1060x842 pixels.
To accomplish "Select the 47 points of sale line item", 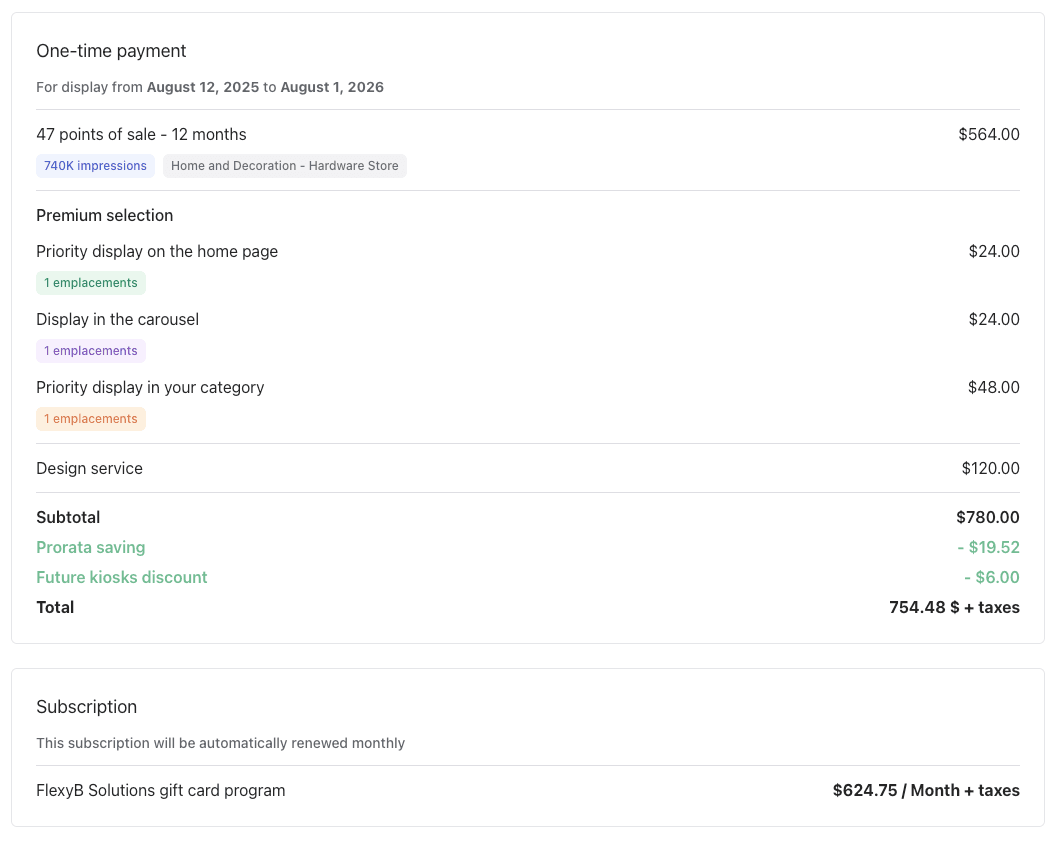I will (141, 134).
